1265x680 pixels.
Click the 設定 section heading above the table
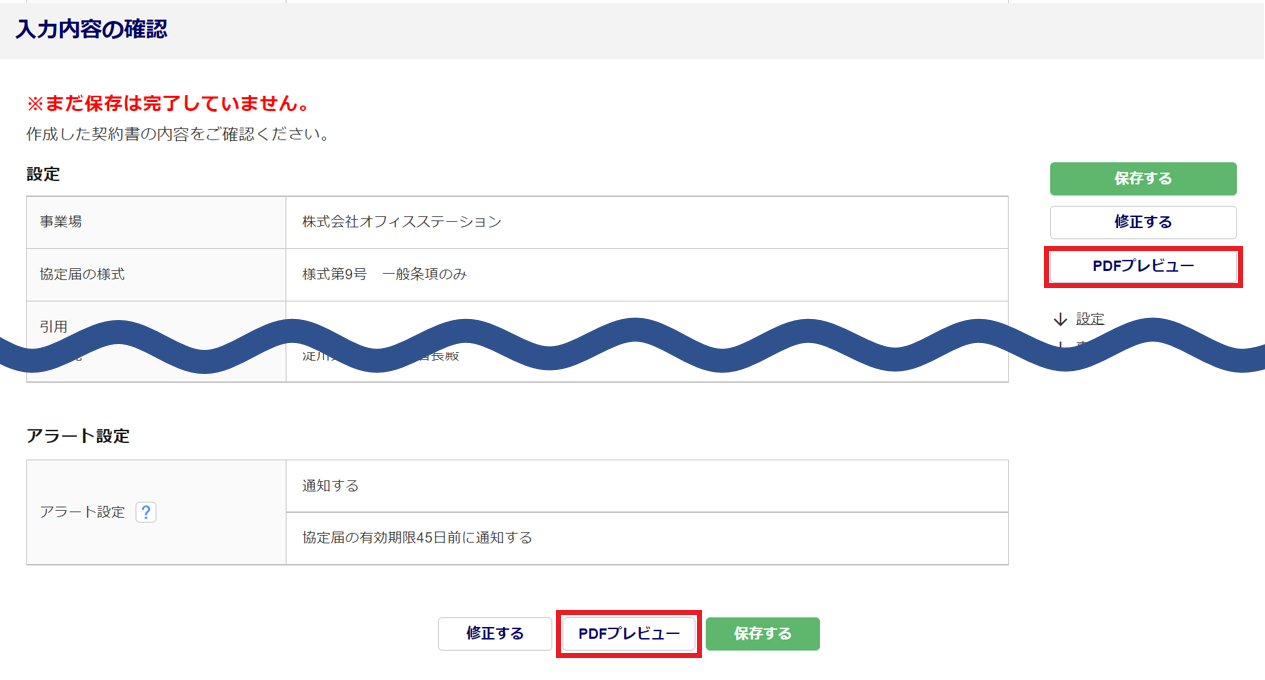(43, 174)
